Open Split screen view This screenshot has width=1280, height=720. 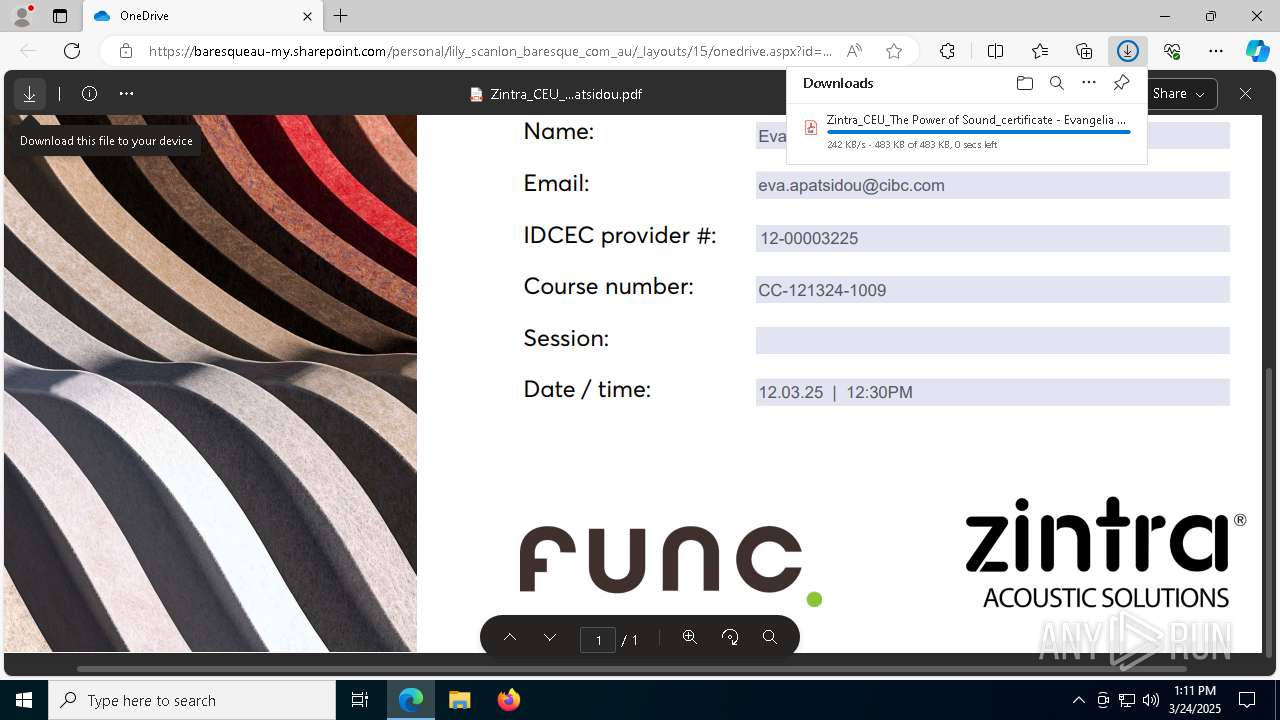pyautogui.click(x=996, y=51)
